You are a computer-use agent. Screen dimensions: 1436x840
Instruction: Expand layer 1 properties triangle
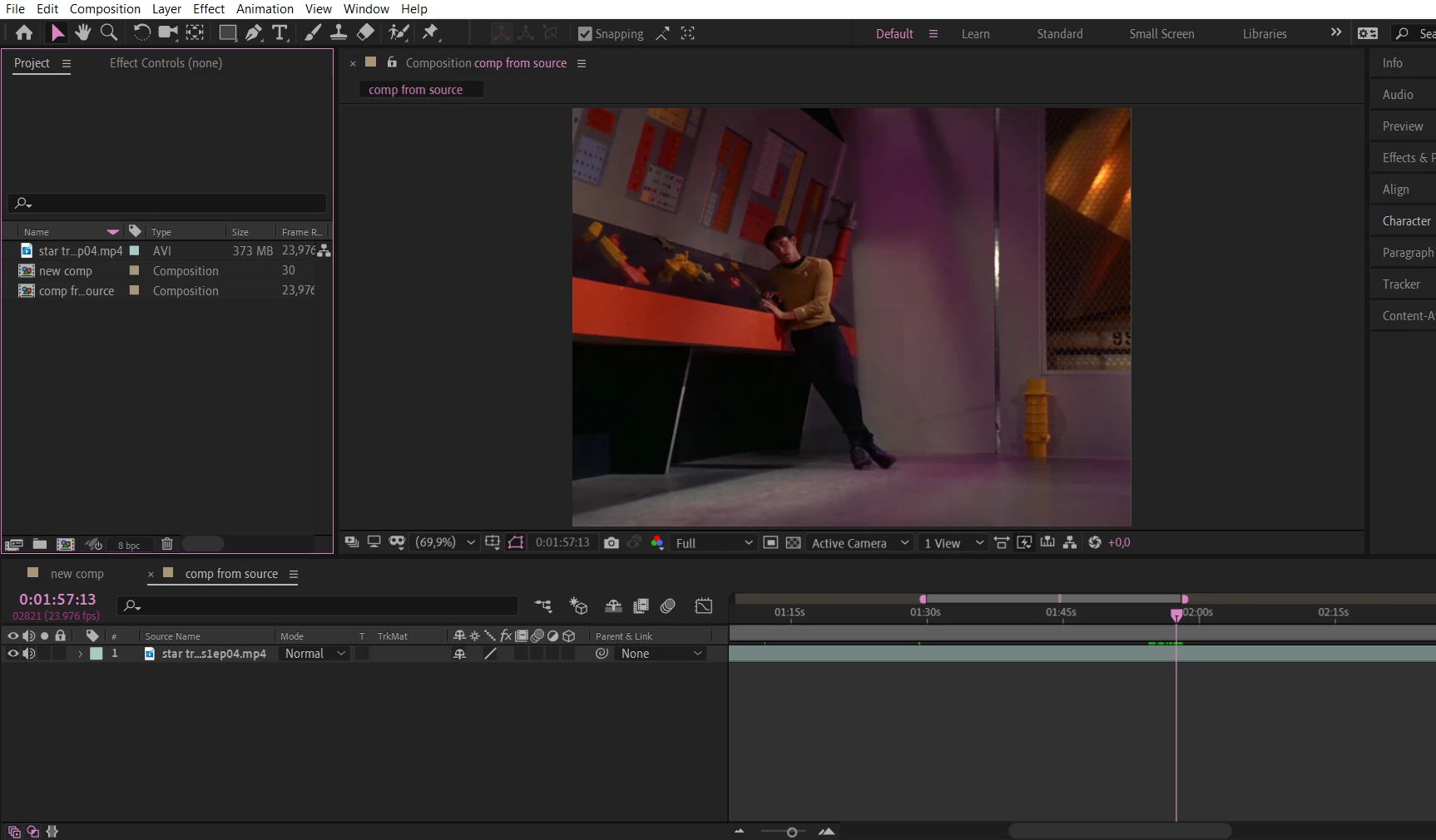[x=81, y=654]
